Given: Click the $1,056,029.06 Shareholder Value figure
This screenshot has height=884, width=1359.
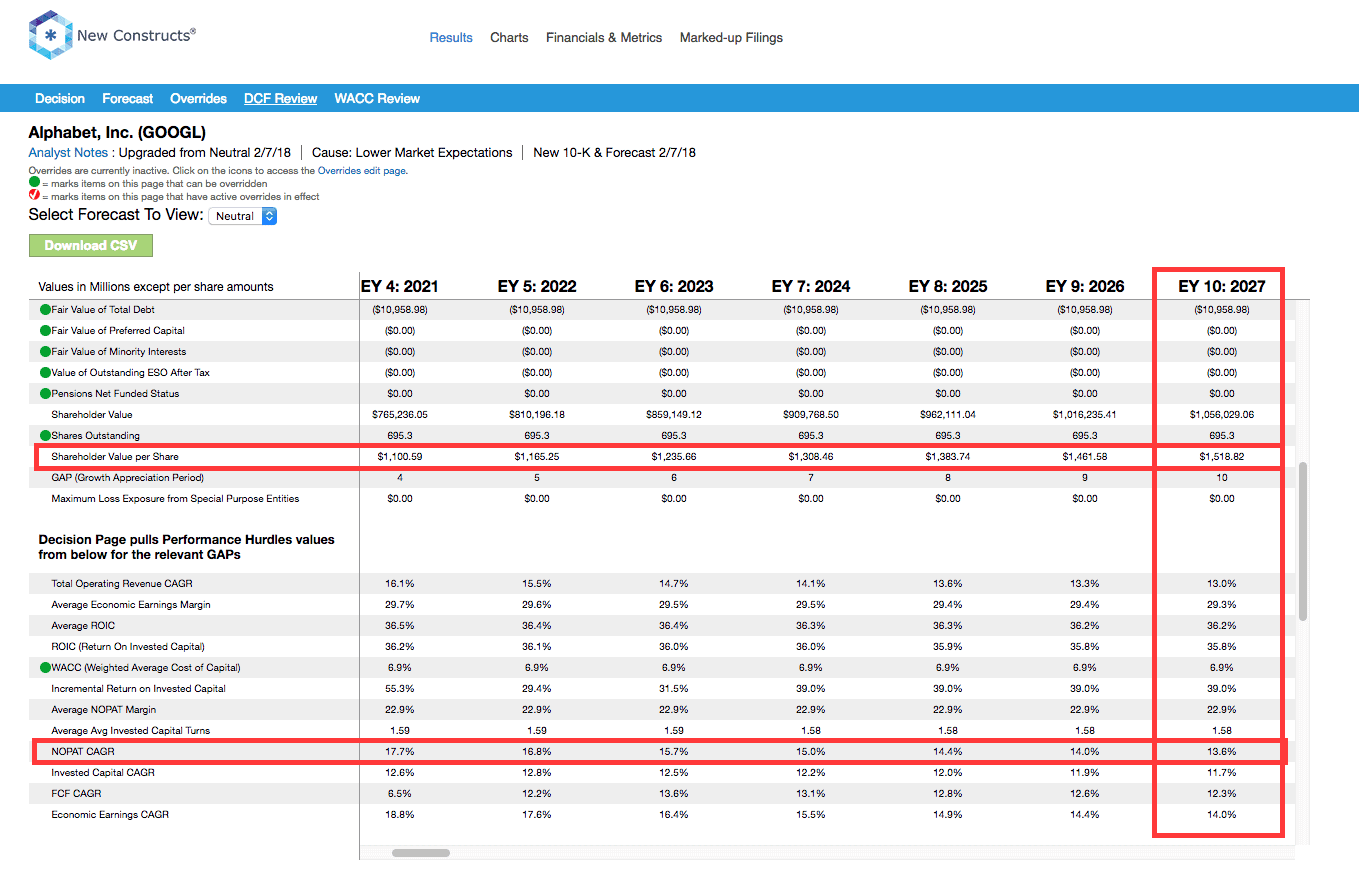Looking at the screenshot, I should click(x=1222, y=415).
